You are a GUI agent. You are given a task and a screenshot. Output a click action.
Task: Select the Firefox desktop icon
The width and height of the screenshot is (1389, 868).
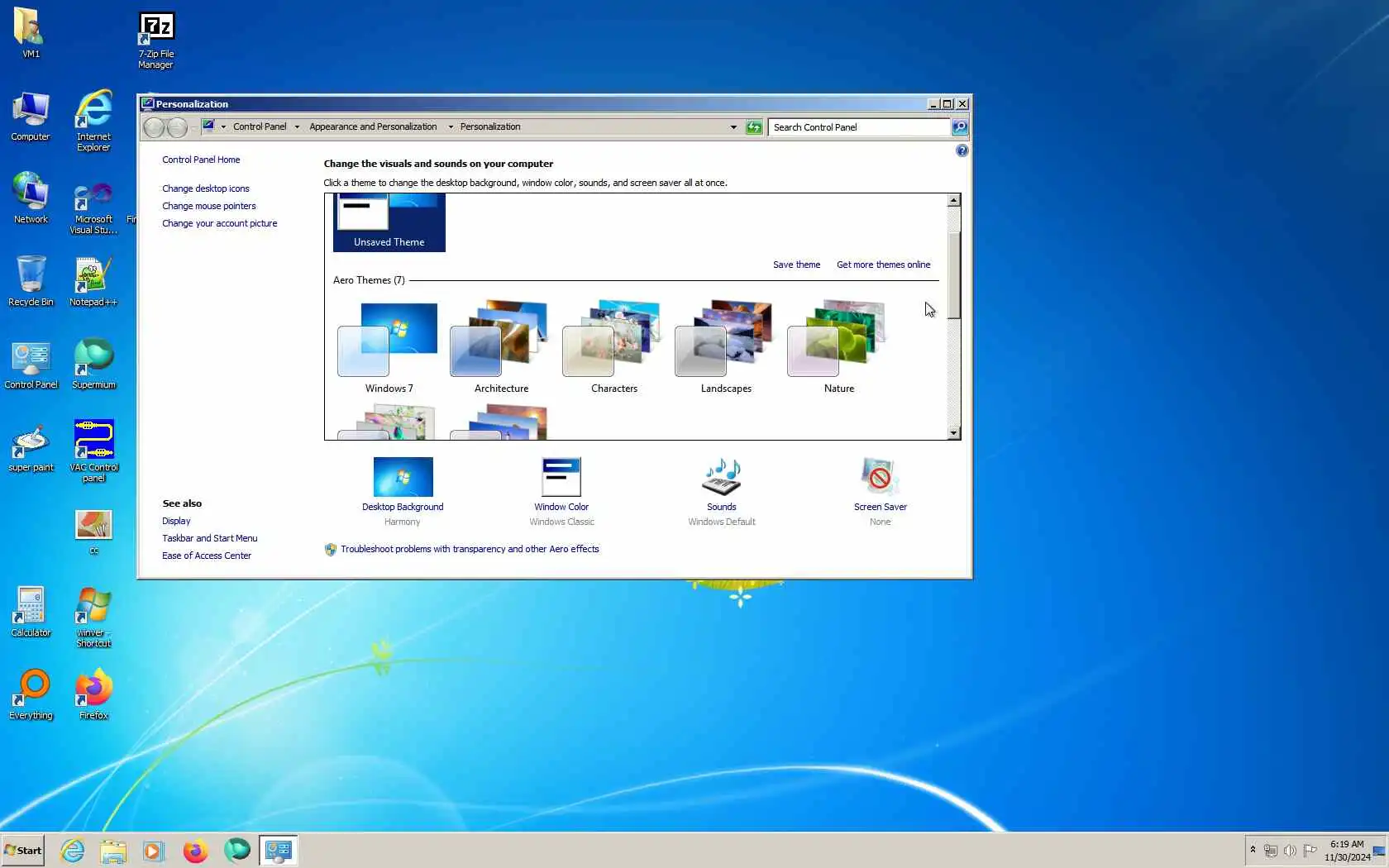pyautogui.click(x=93, y=695)
